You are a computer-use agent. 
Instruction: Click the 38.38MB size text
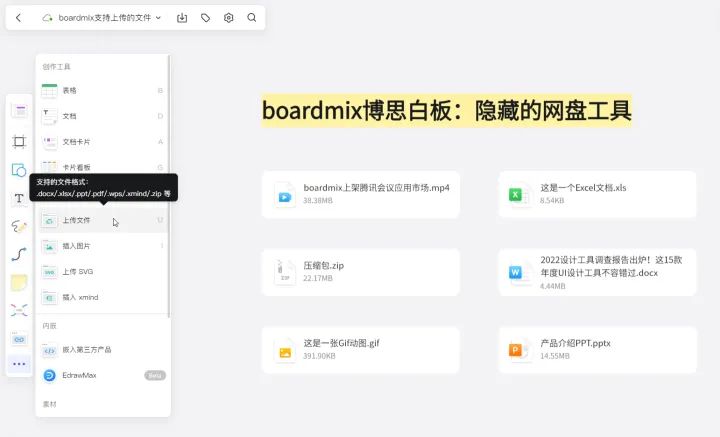[318, 201]
